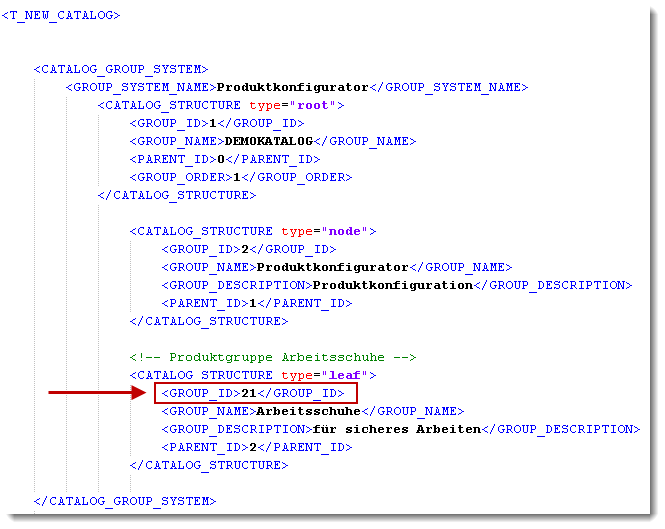Click the GROUP_SYSTEM_NAME Produktkonfigurator line
Image resolution: width=665 pixels, height=529 pixels.
tap(296, 87)
